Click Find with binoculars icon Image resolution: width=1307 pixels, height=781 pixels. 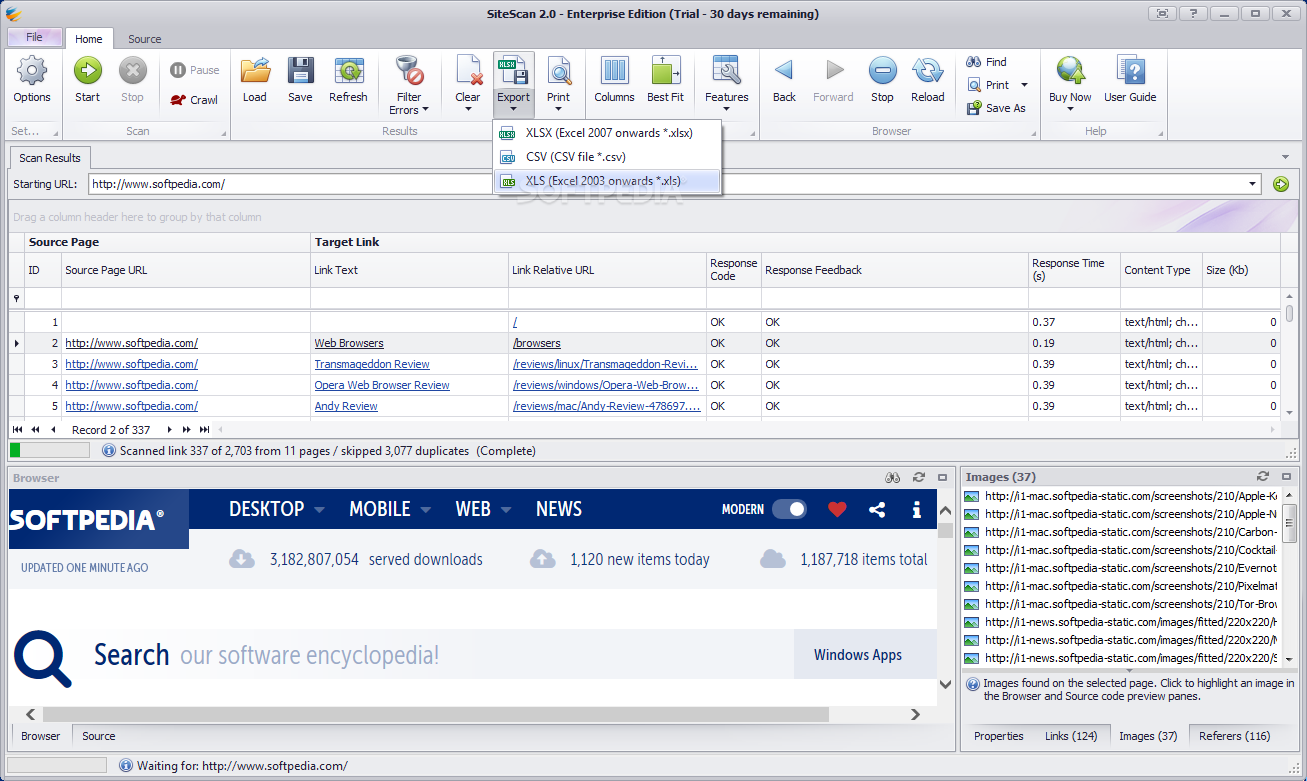click(987, 62)
